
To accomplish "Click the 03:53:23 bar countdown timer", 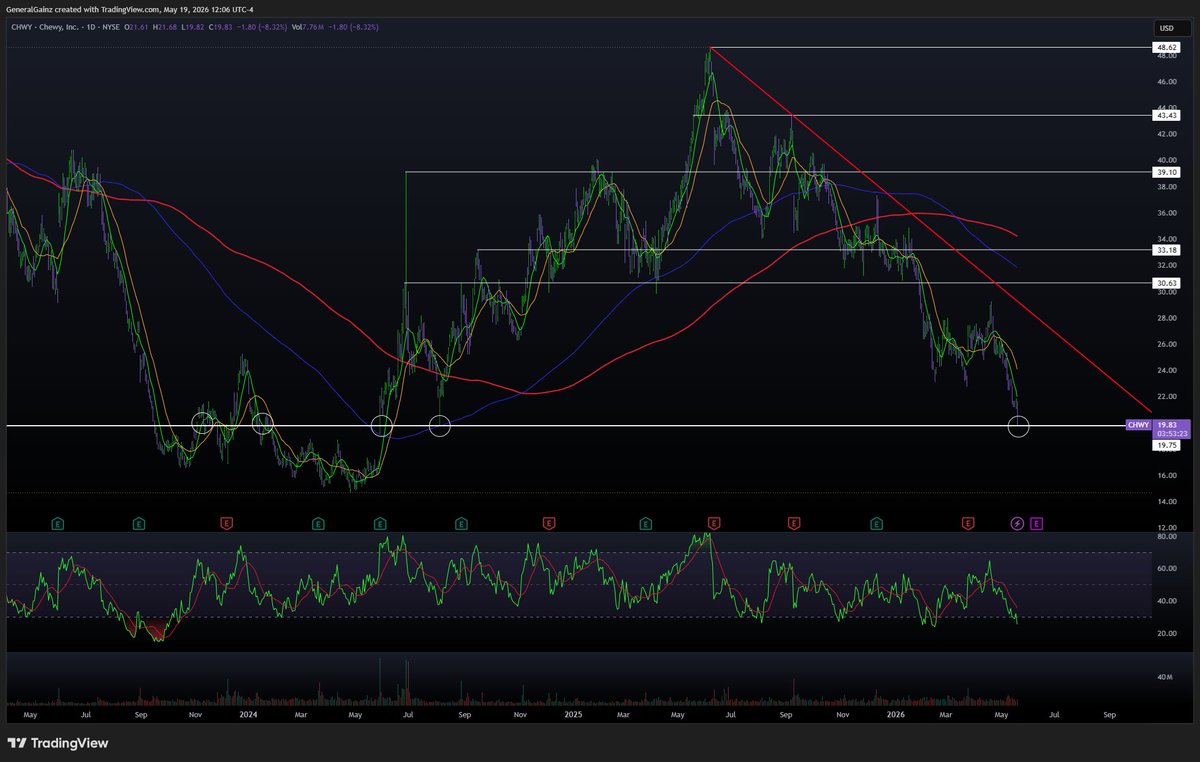I will click(1171, 435).
